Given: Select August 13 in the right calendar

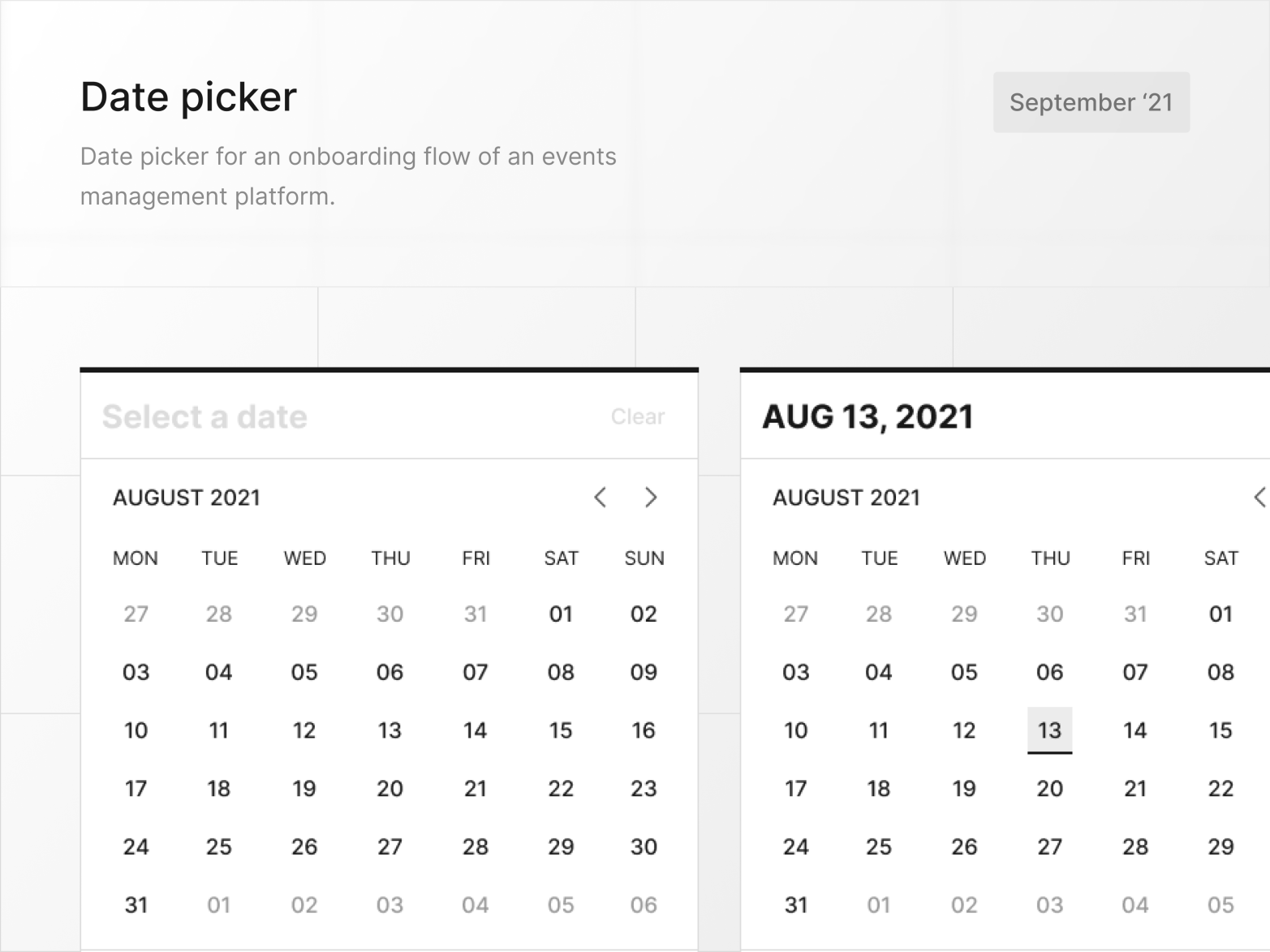Looking at the screenshot, I should pyautogui.click(x=1050, y=730).
